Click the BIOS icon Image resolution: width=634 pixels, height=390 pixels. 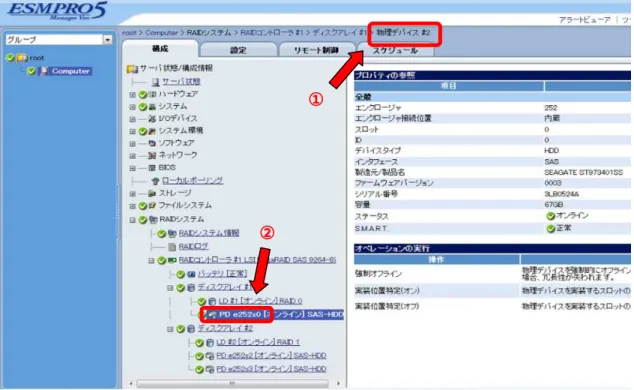point(152,168)
